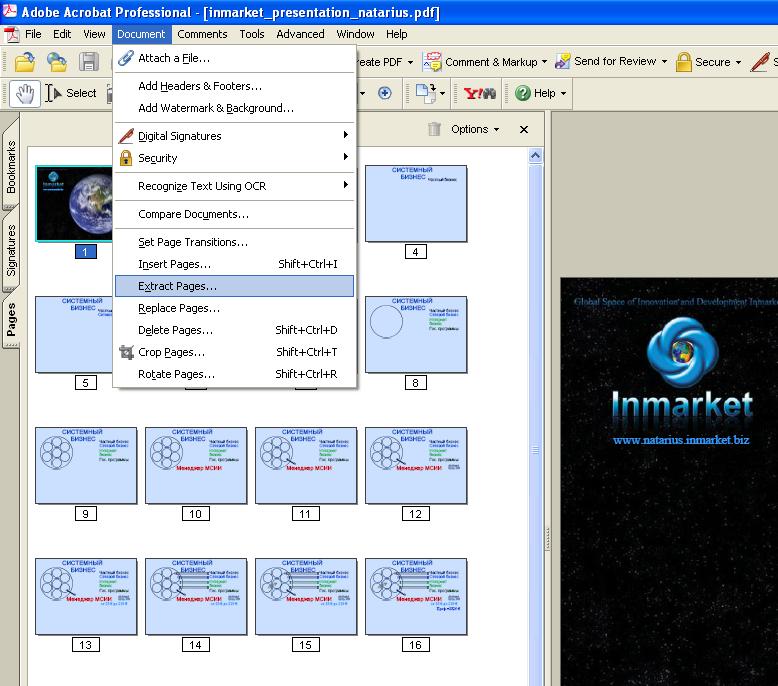Open the Help menu in menu bar
Viewport: 778px width, 686px height.
click(397, 34)
